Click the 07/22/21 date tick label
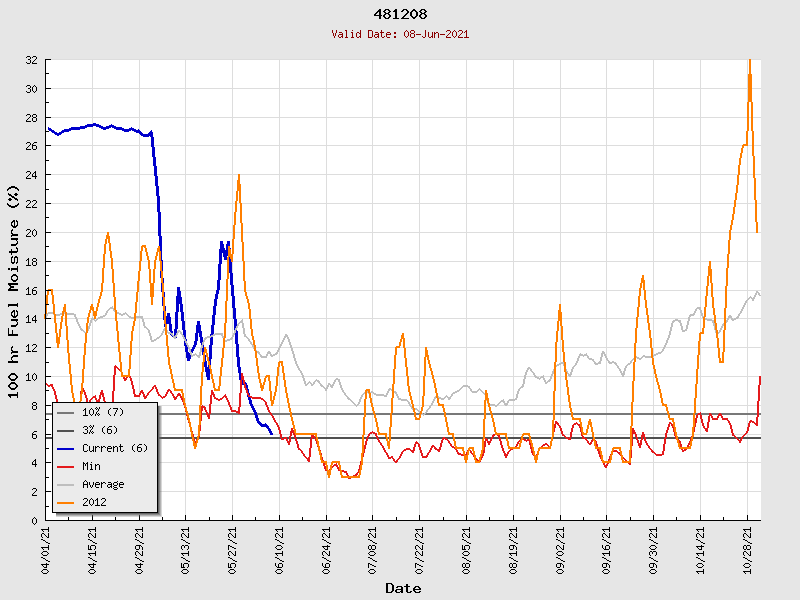Screen dimensions: 800x600 (419, 550)
